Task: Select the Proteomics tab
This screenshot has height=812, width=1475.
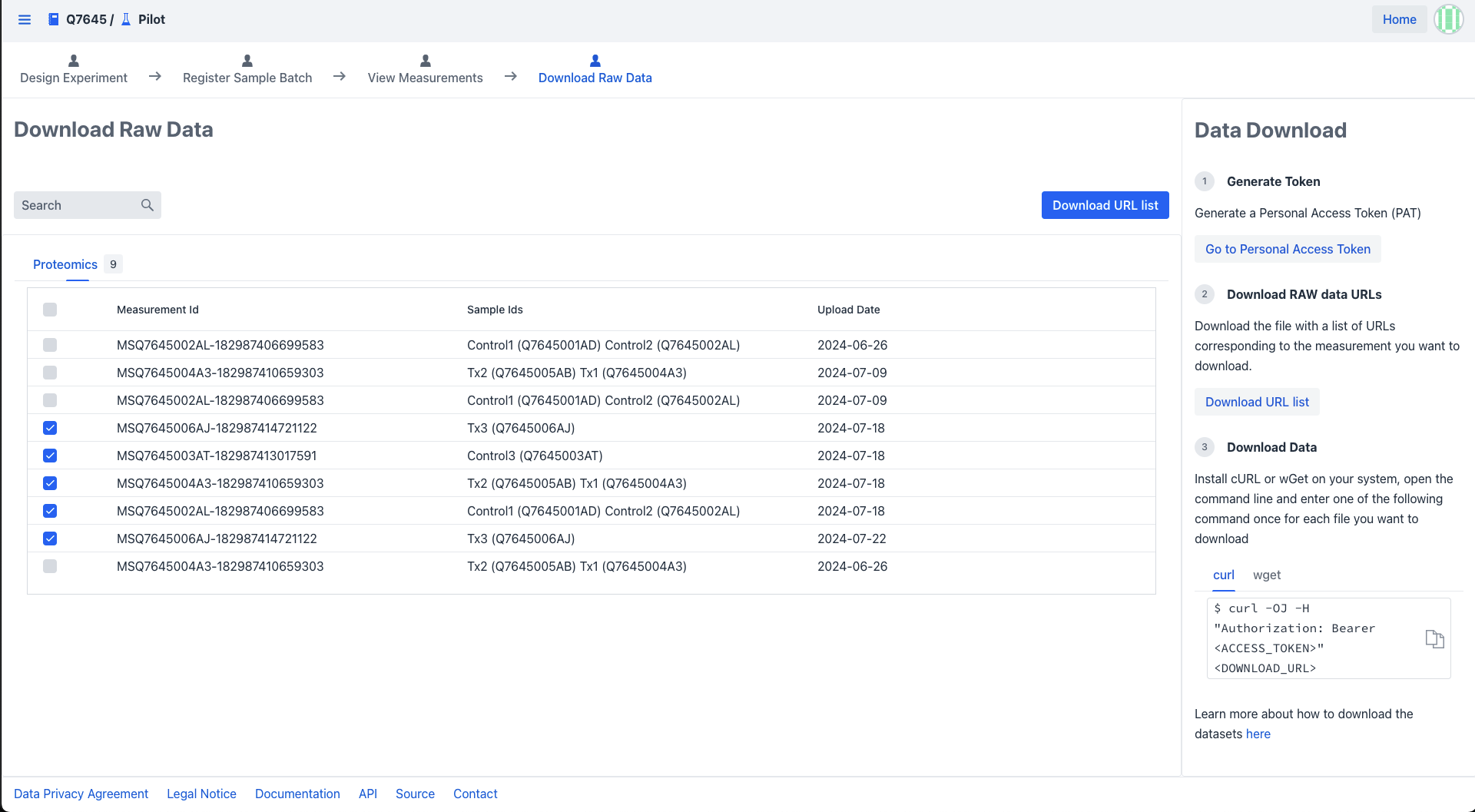Action: pyautogui.click(x=65, y=264)
